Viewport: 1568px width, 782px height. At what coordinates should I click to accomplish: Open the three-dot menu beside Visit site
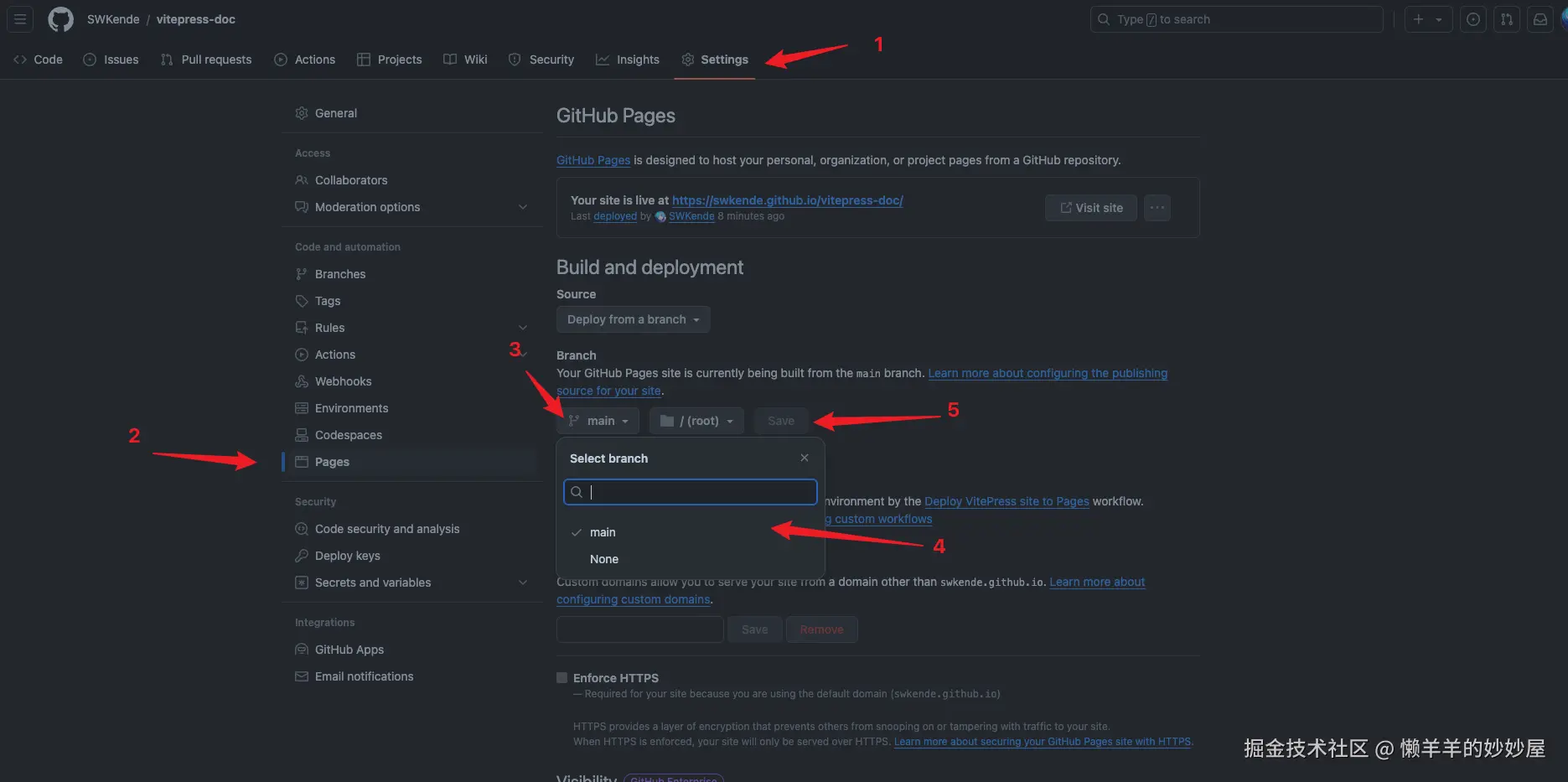1157,208
